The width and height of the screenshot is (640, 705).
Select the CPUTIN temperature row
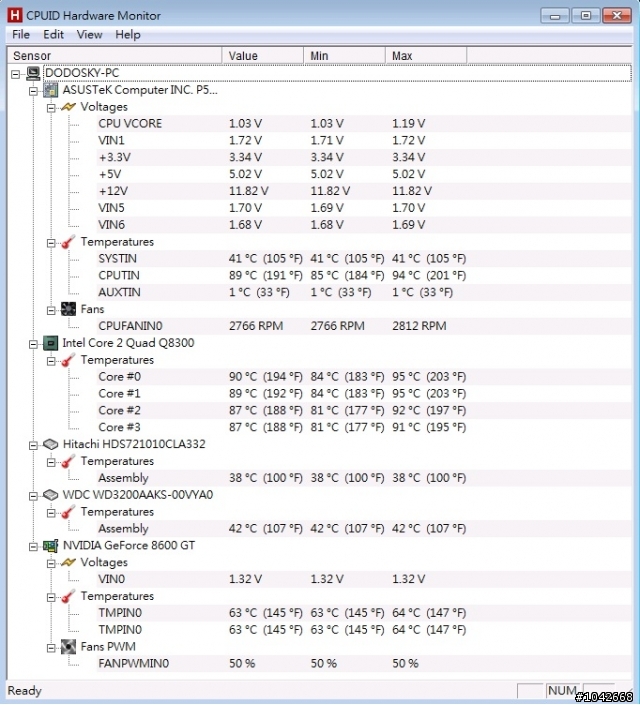[x=363, y=276]
